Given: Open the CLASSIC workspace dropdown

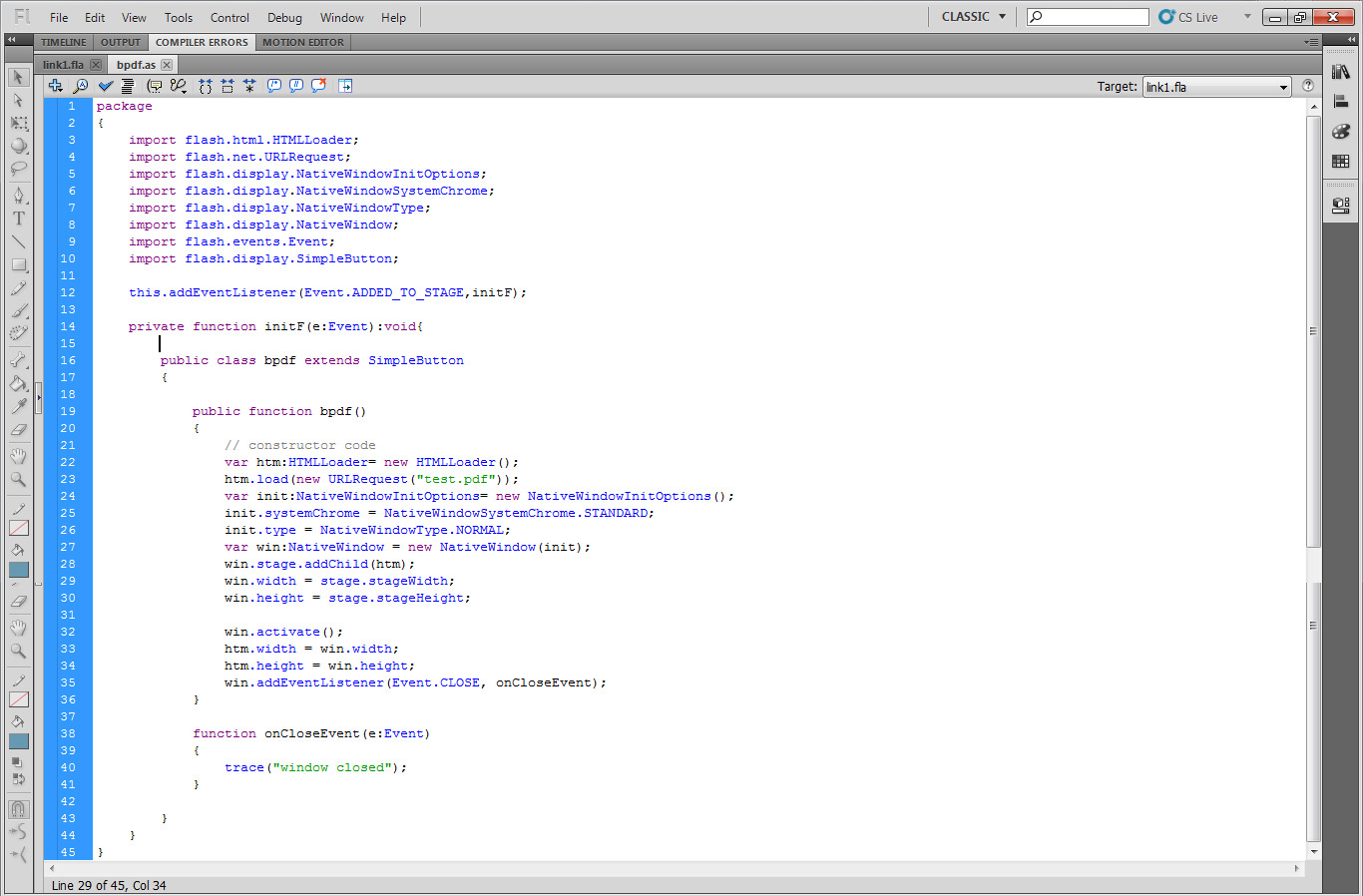Looking at the screenshot, I should point(975,16).
